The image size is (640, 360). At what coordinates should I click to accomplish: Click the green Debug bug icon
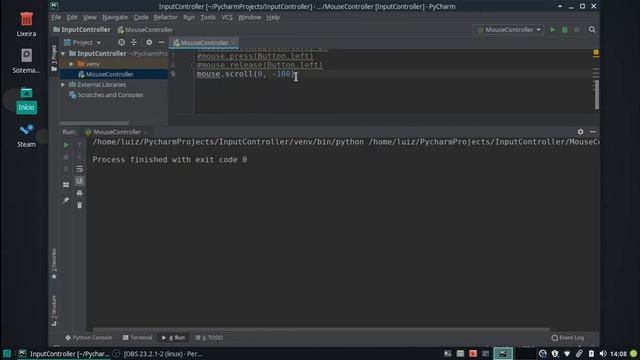click(564, 29)
